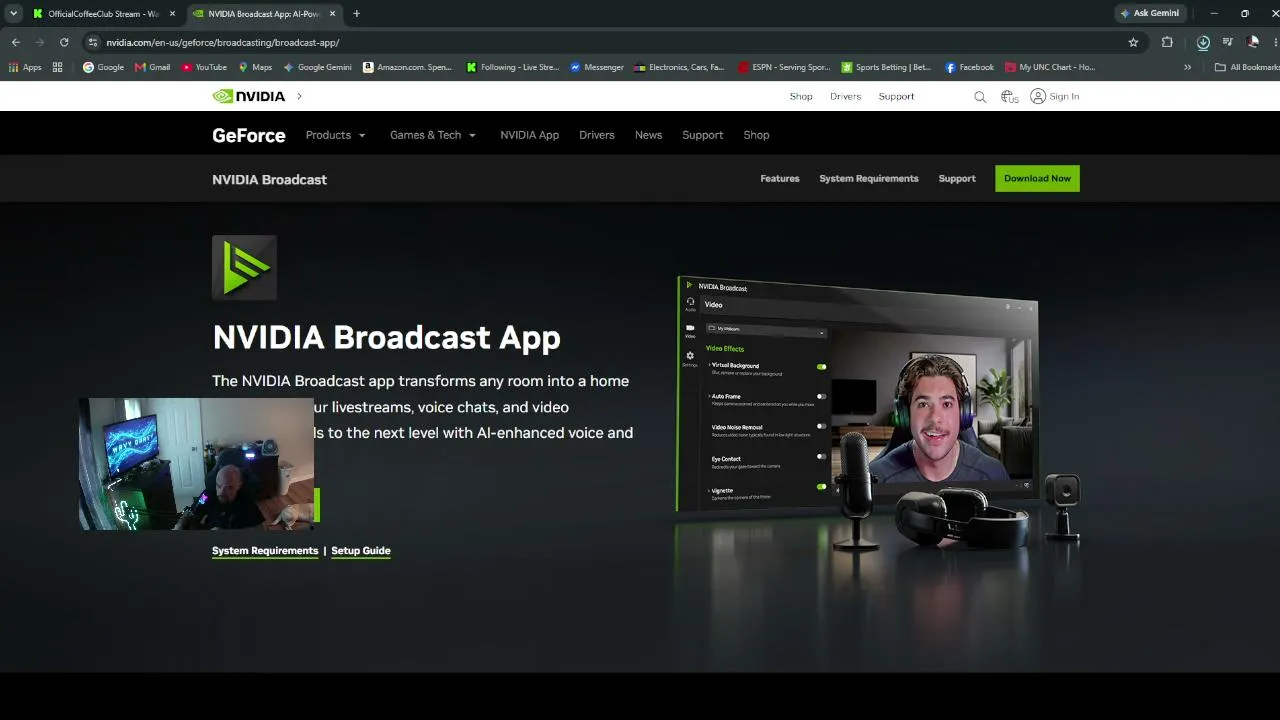Open the Chrome profile avatar
The image size is (1280, 720).
(1253, 42)
